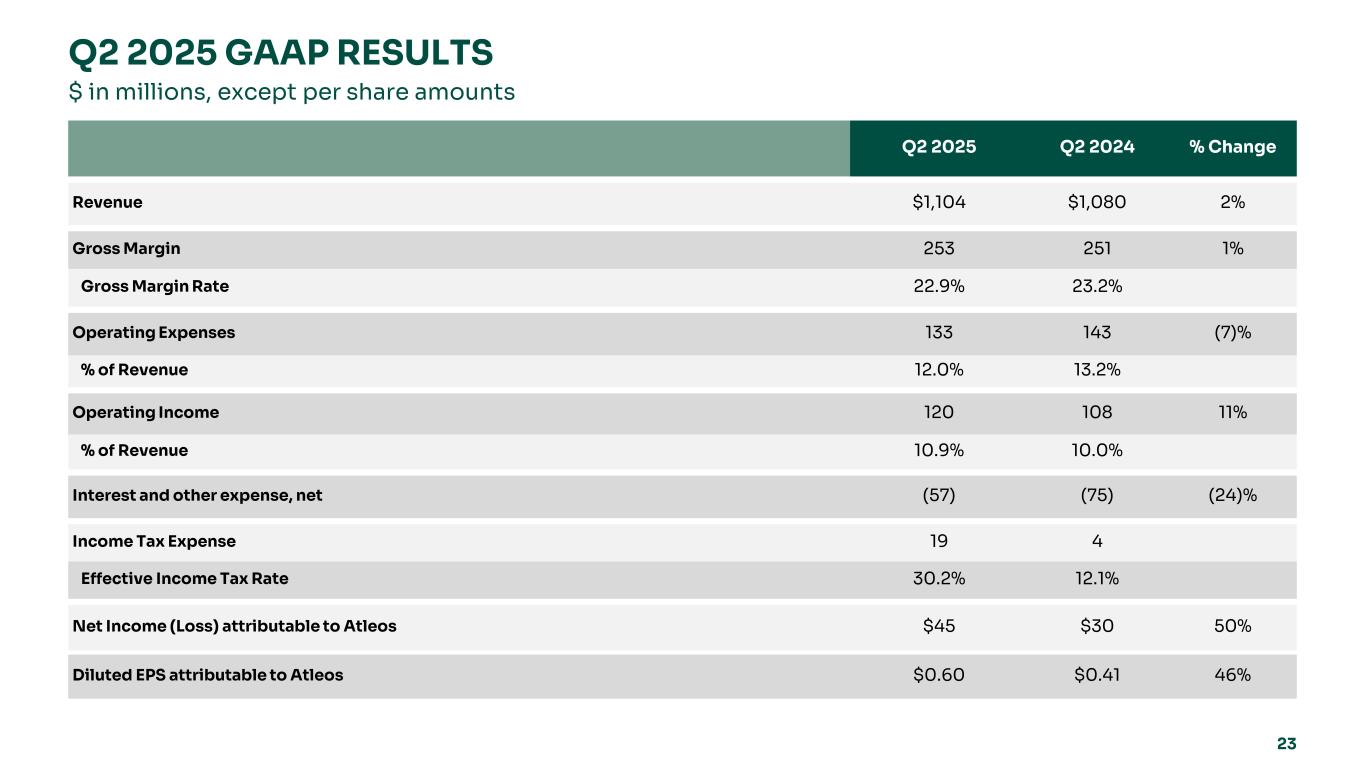
Task: Click the $1,080 revenue value
Action: point(1097,202)
